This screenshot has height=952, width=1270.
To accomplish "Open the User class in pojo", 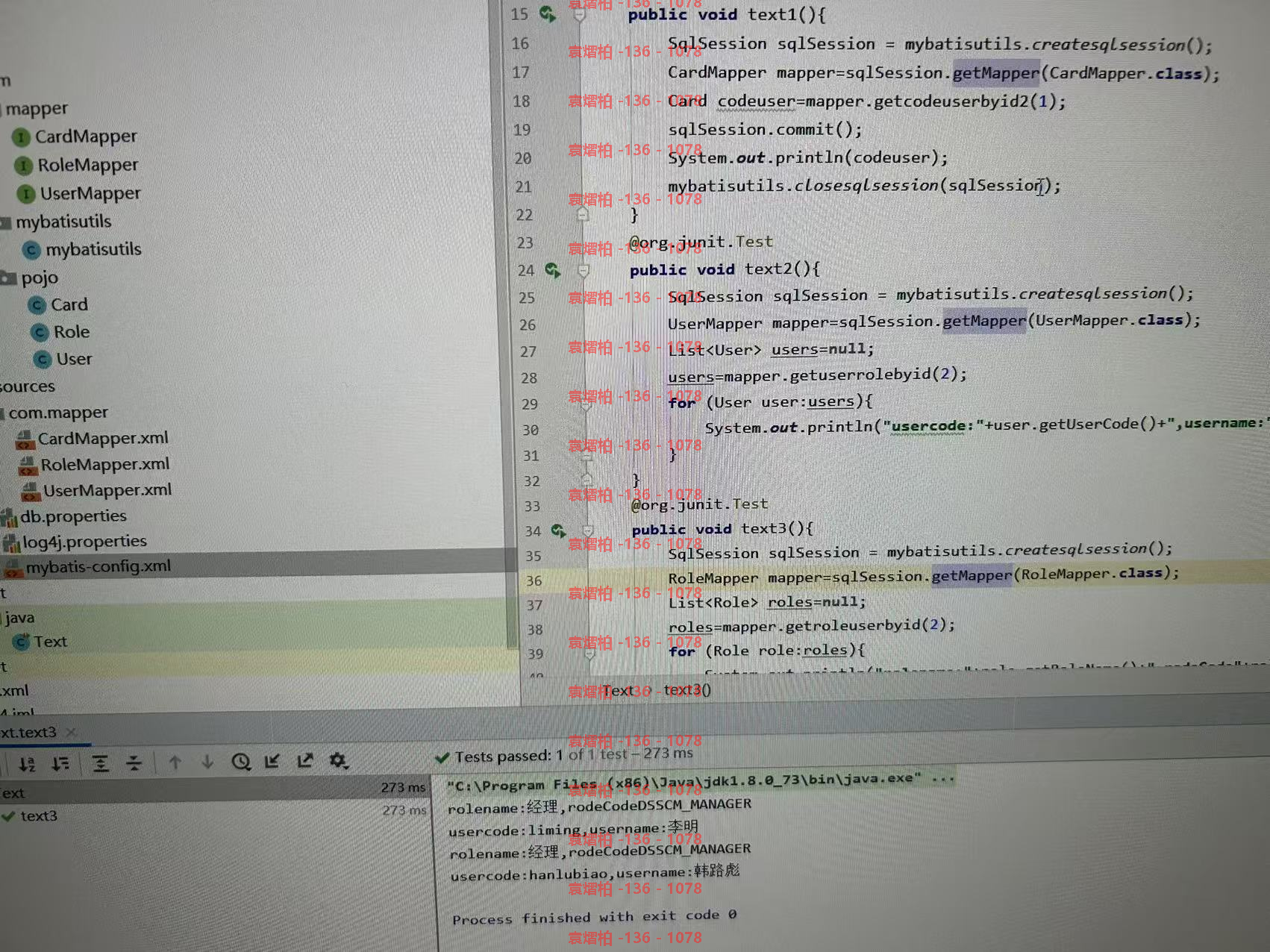I will (x=74, y=359).
